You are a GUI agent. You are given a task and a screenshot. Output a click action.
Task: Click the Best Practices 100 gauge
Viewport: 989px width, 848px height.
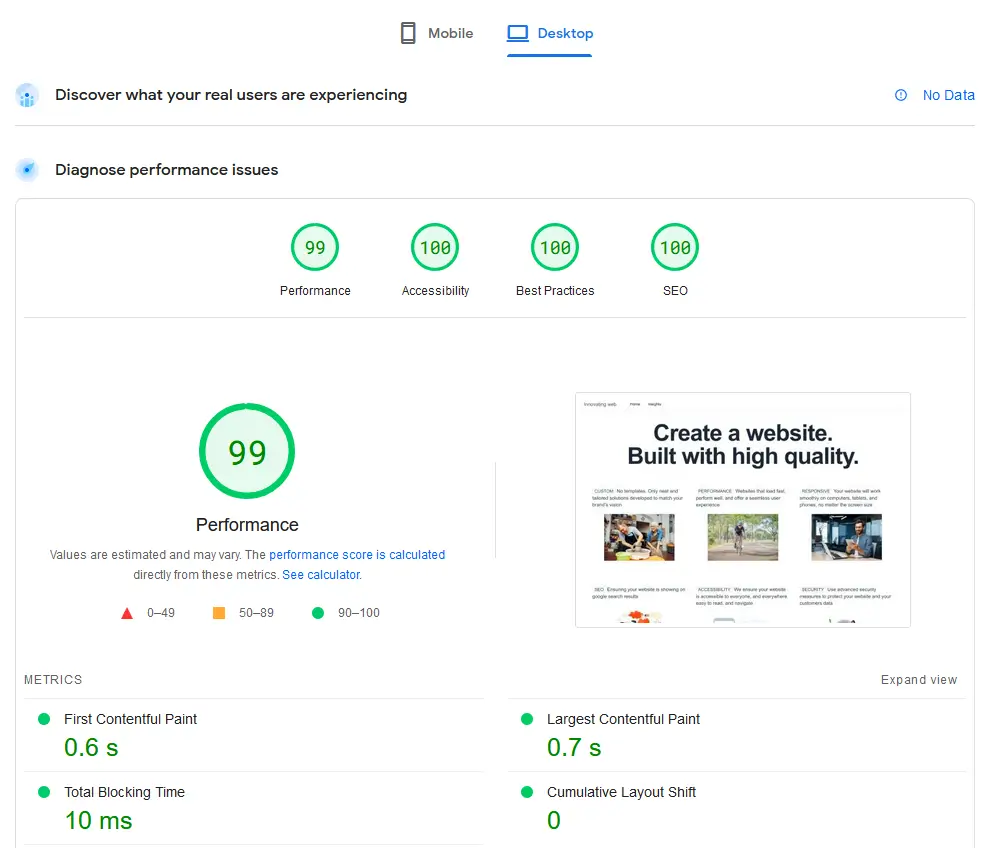click(x=555, y=247)
